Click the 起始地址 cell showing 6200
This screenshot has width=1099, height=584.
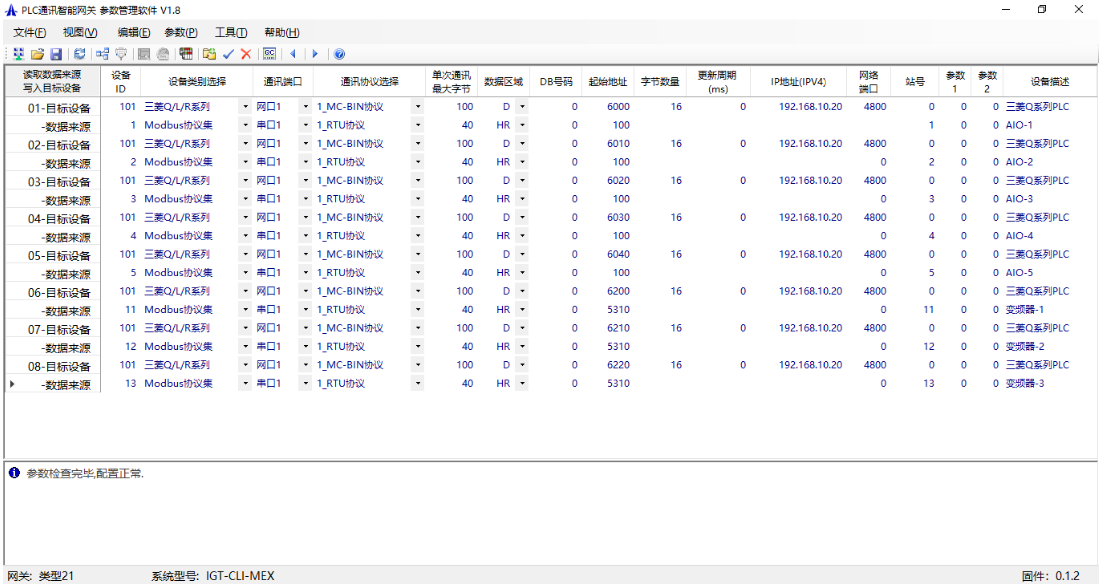(x=617, y=292)
